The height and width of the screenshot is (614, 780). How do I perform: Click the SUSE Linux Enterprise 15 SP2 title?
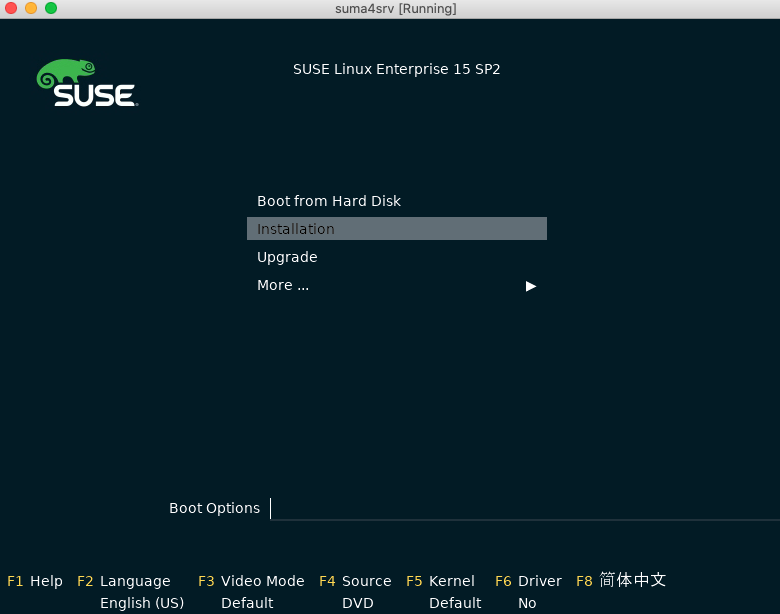coord(396,69)
